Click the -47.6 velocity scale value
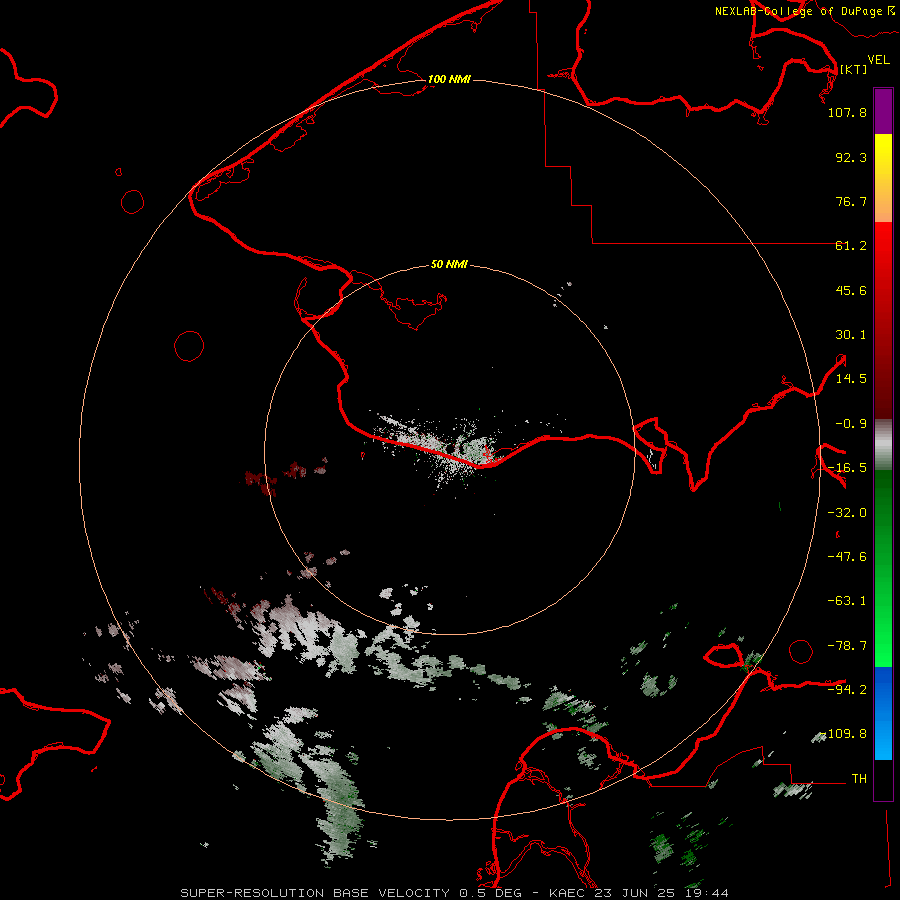The image size is (900, 900). click(847, 557)
